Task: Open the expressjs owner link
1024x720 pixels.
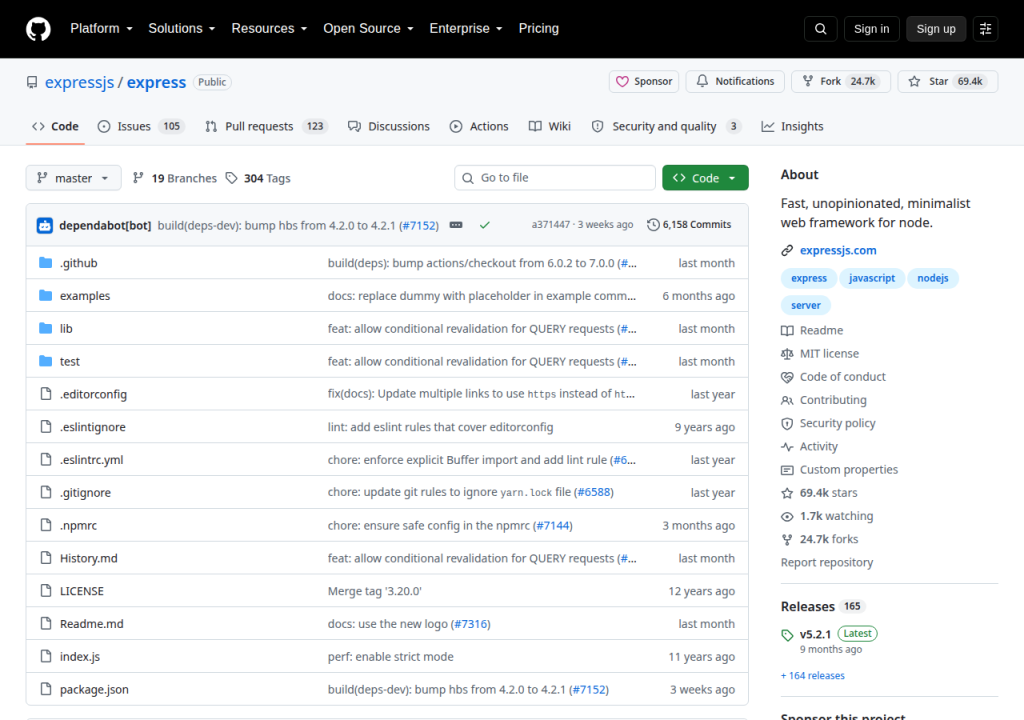Action: point(79,82)
